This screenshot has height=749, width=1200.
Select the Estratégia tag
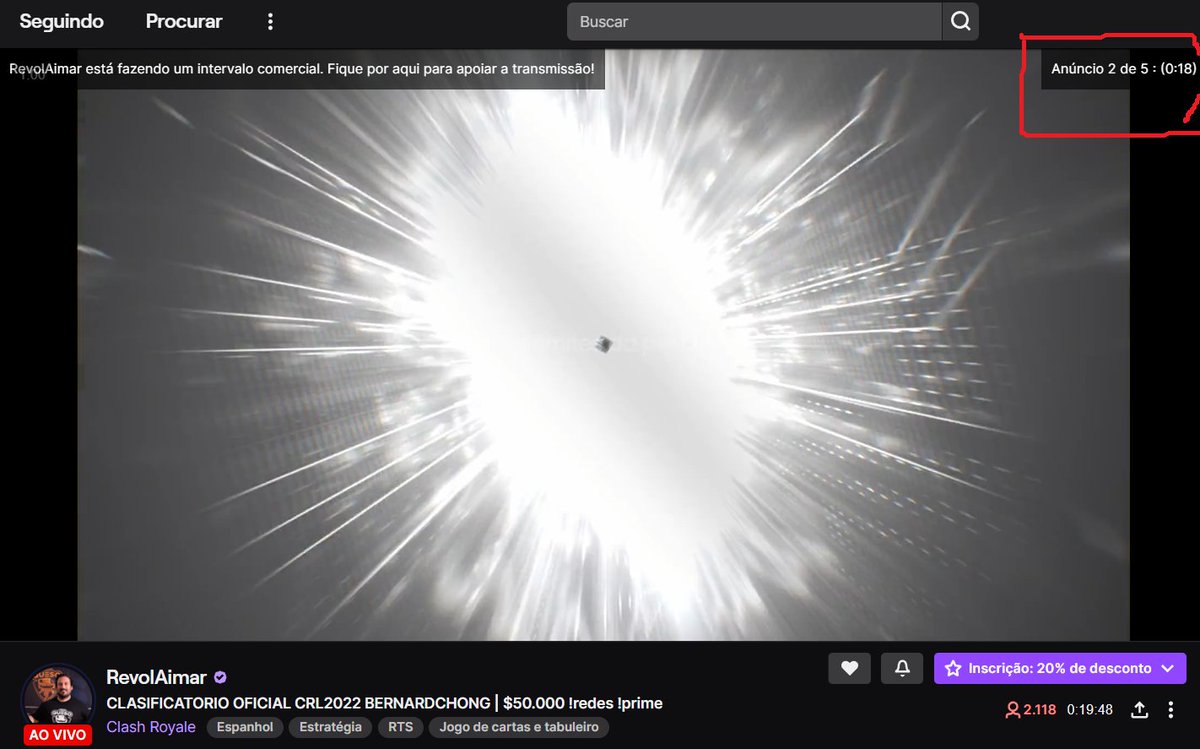click(330, 727)
